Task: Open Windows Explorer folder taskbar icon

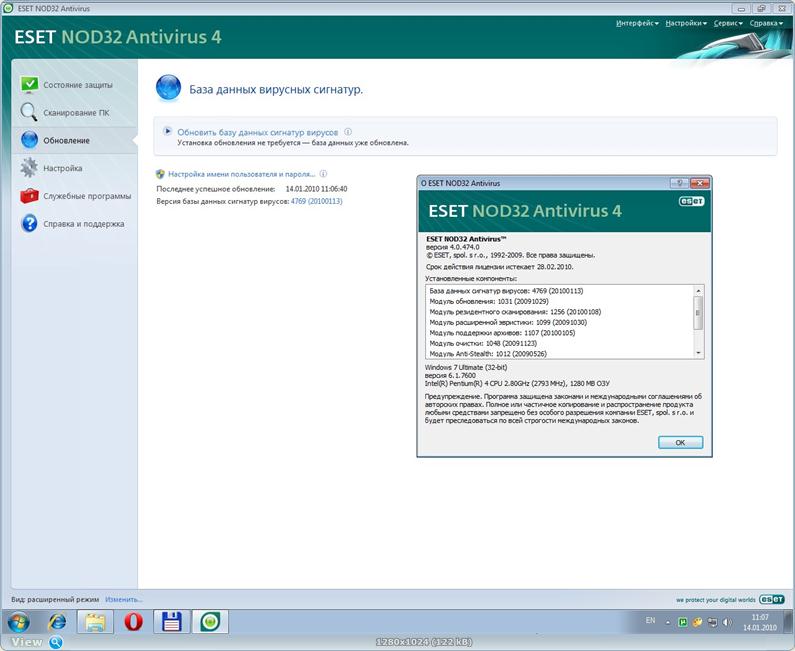Action: [x=95, y=622]
